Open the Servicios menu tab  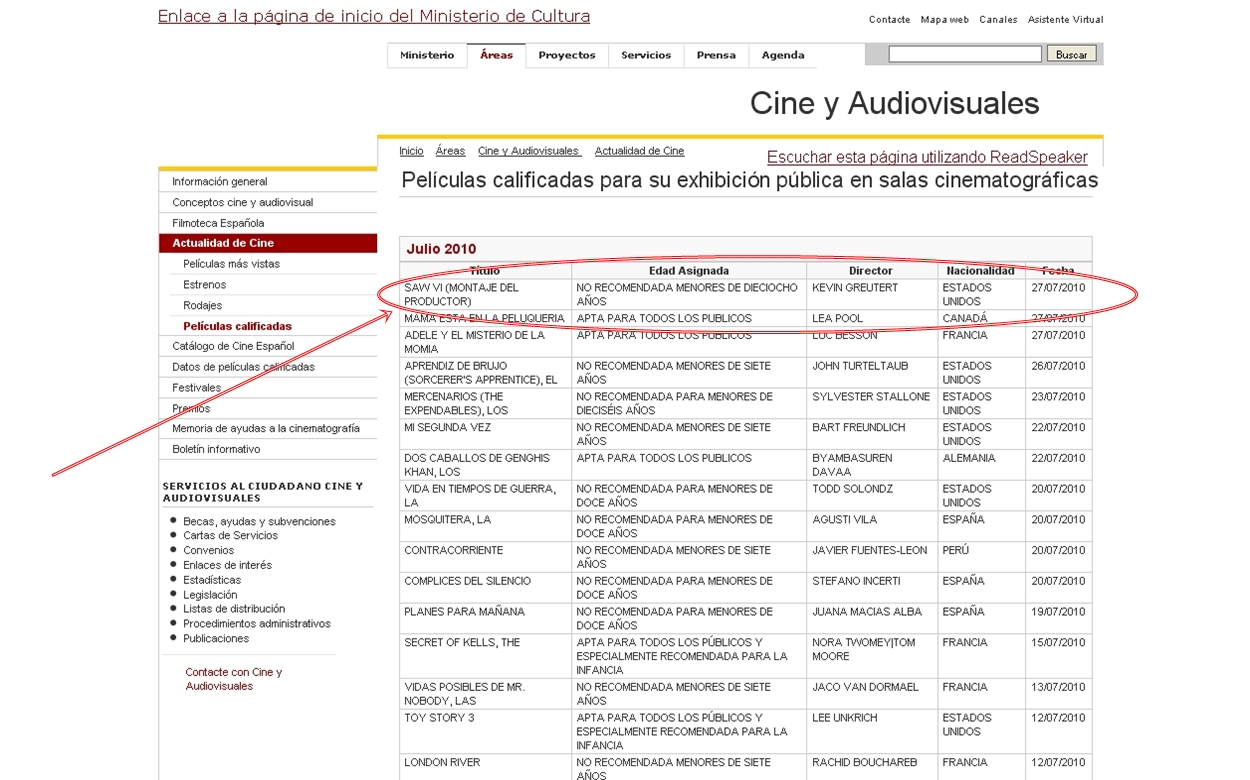coord(646,55)
